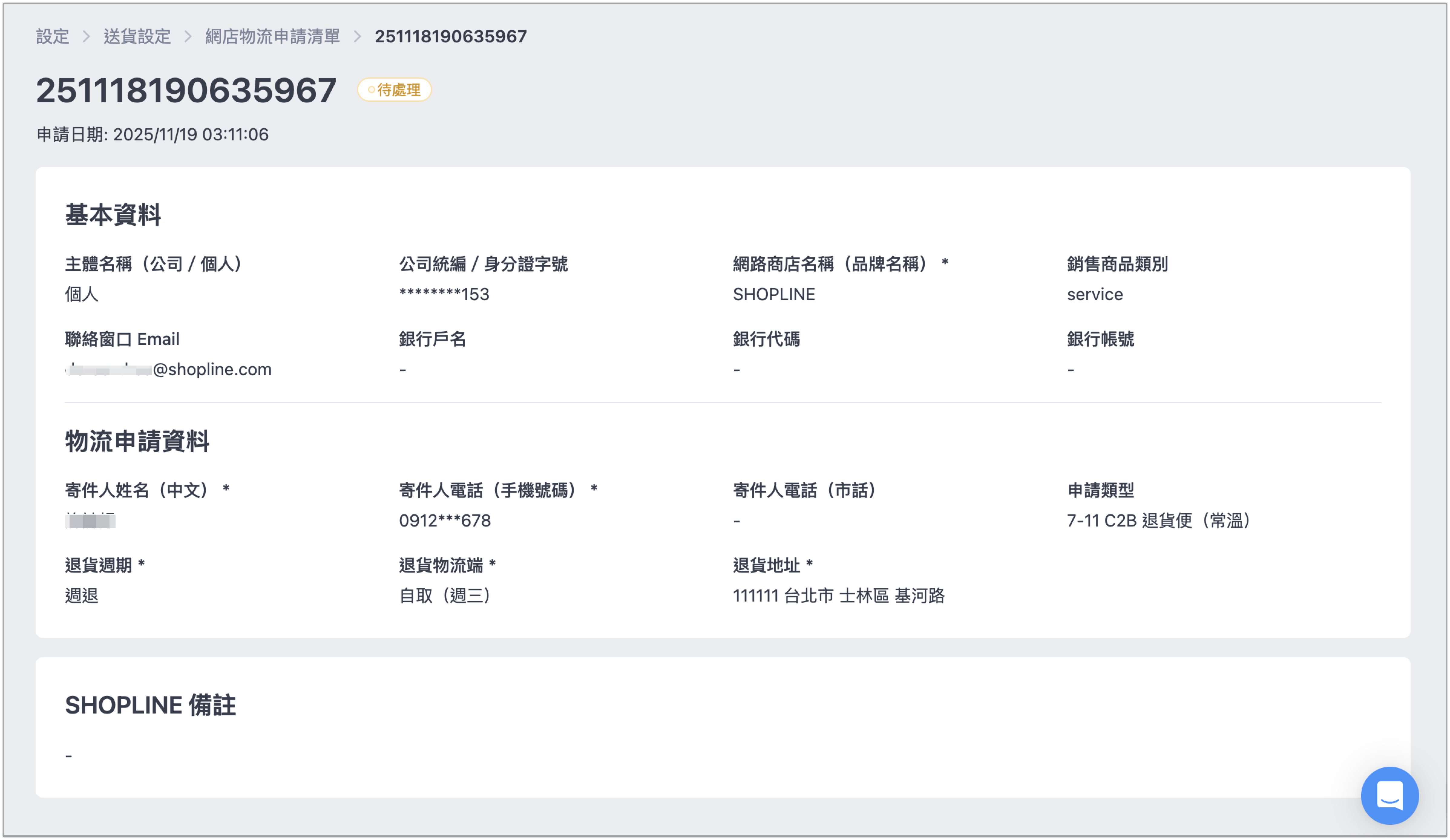Open 送貨設定 breadcrumb link
Image resolution: width=1450 pixels, height=840 pixels.
click(137, 37)
